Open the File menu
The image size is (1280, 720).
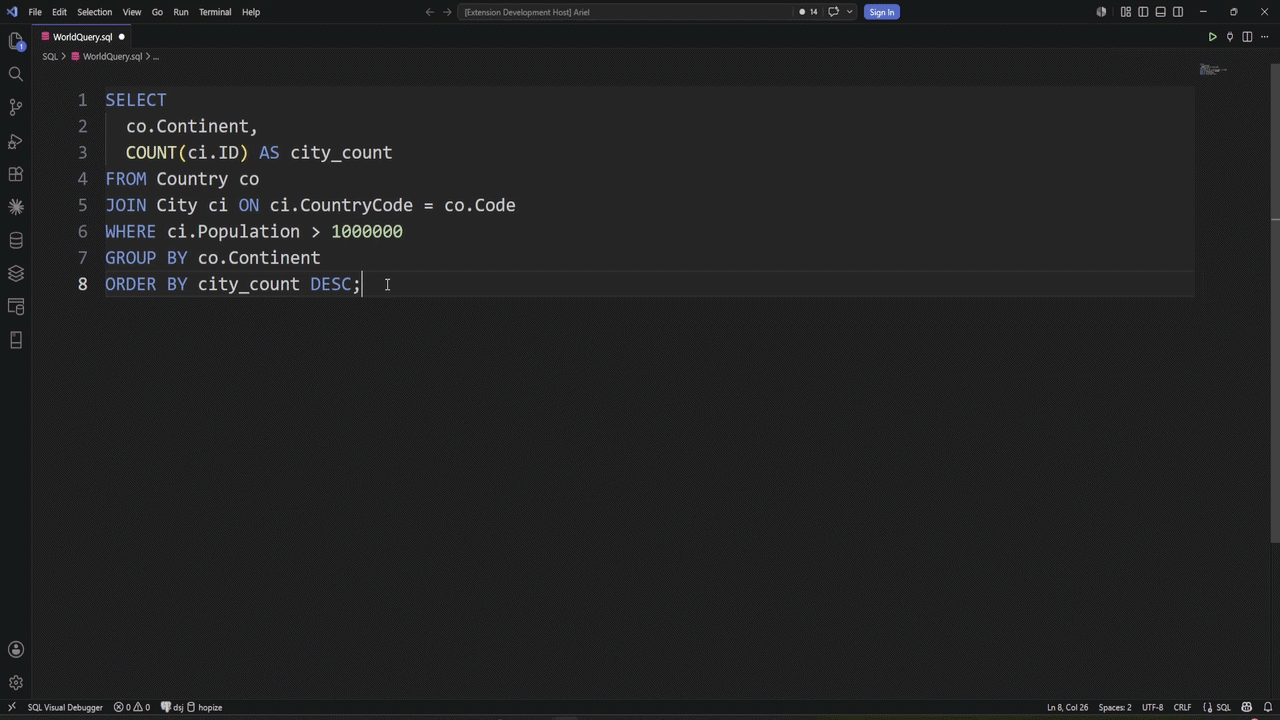pos(35,12)
